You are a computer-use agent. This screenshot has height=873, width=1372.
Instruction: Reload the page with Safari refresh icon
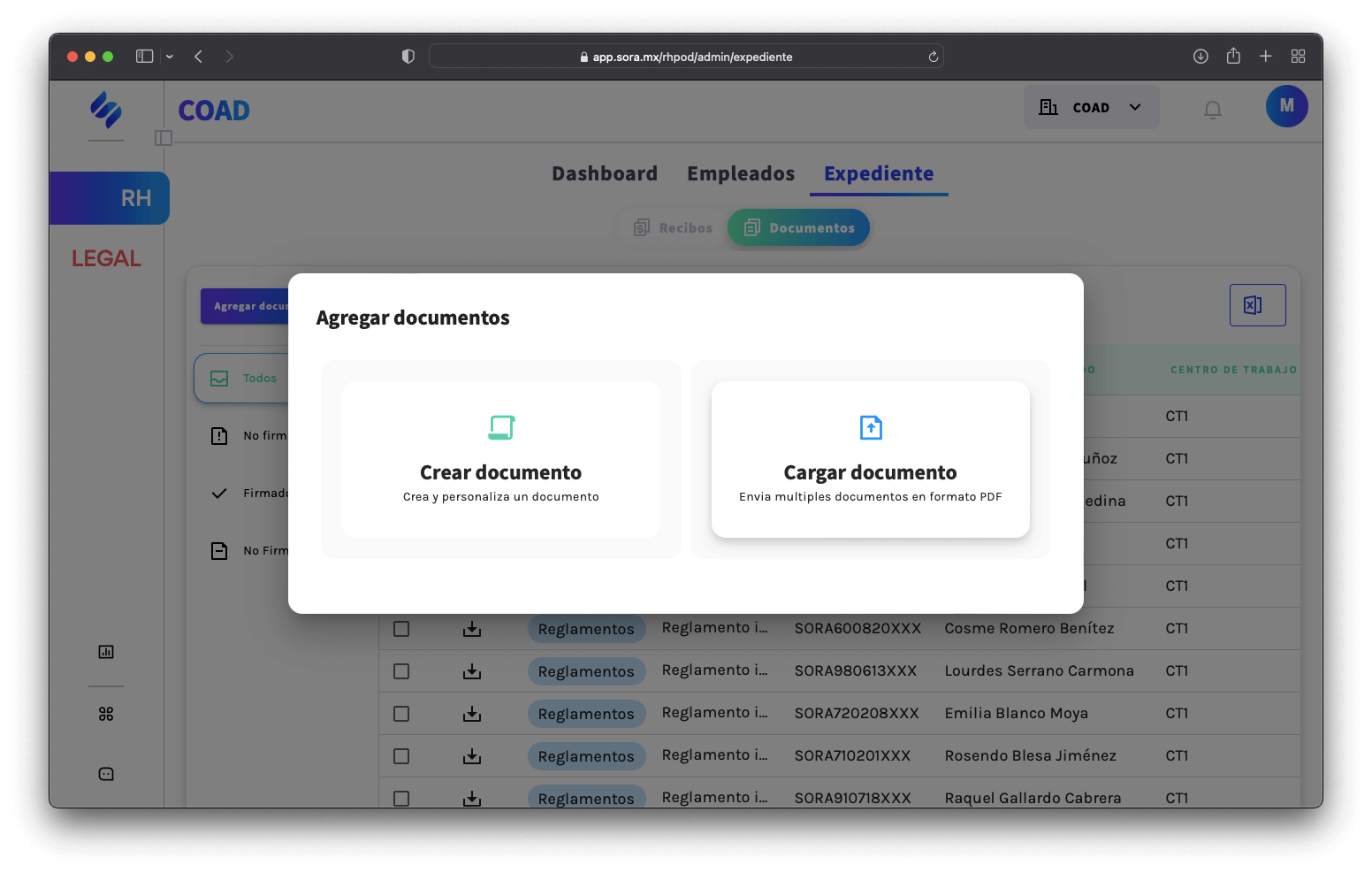point(933,57)
